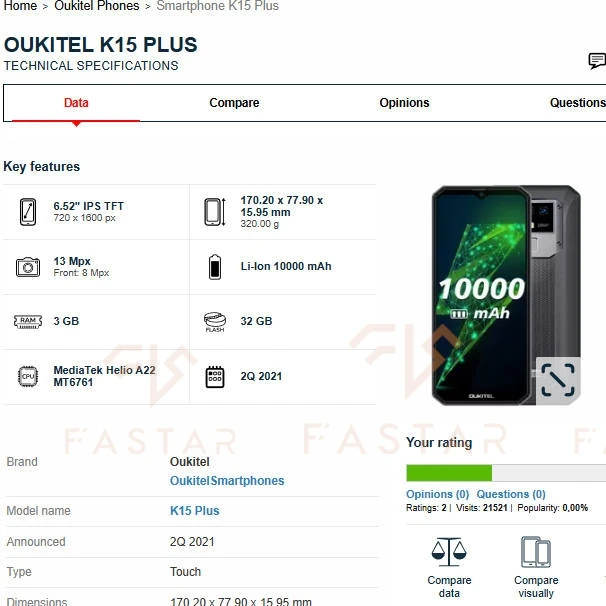Switch to the Compare tab
The height and width of the screenshot is (606, 606).
point(234,103)
